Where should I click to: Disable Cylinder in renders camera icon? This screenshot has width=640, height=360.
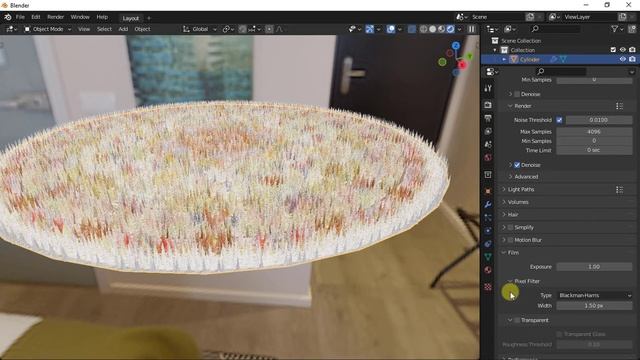632,59
